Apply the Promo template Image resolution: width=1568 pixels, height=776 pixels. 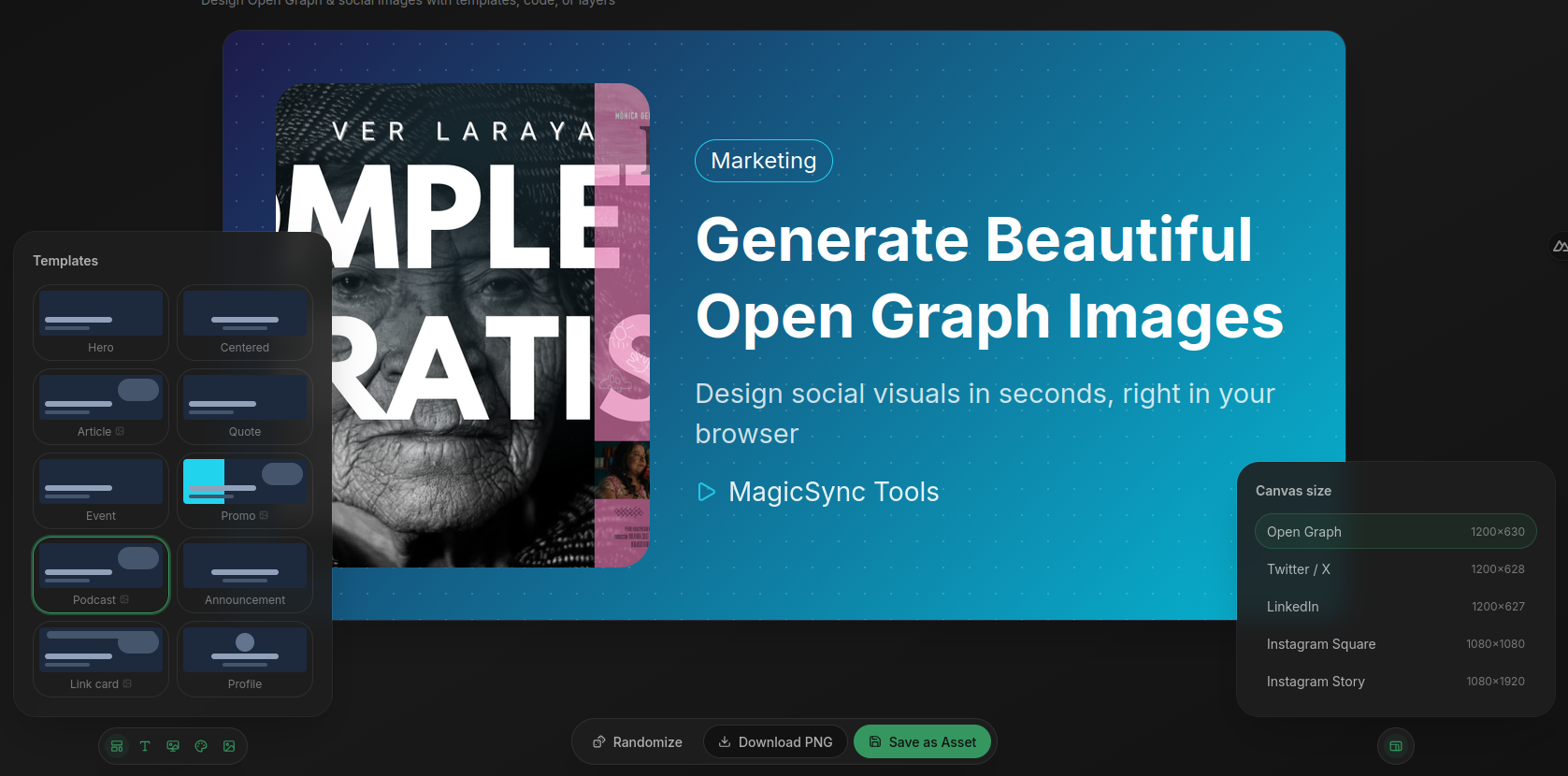pos(245,491)
